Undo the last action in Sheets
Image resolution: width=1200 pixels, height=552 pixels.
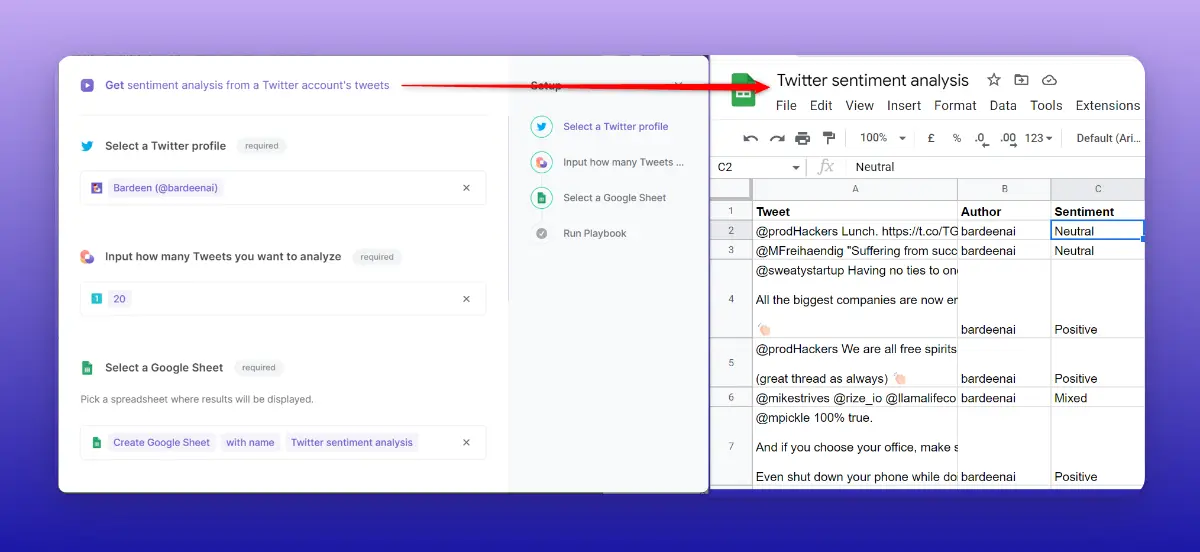click(751, 138)
